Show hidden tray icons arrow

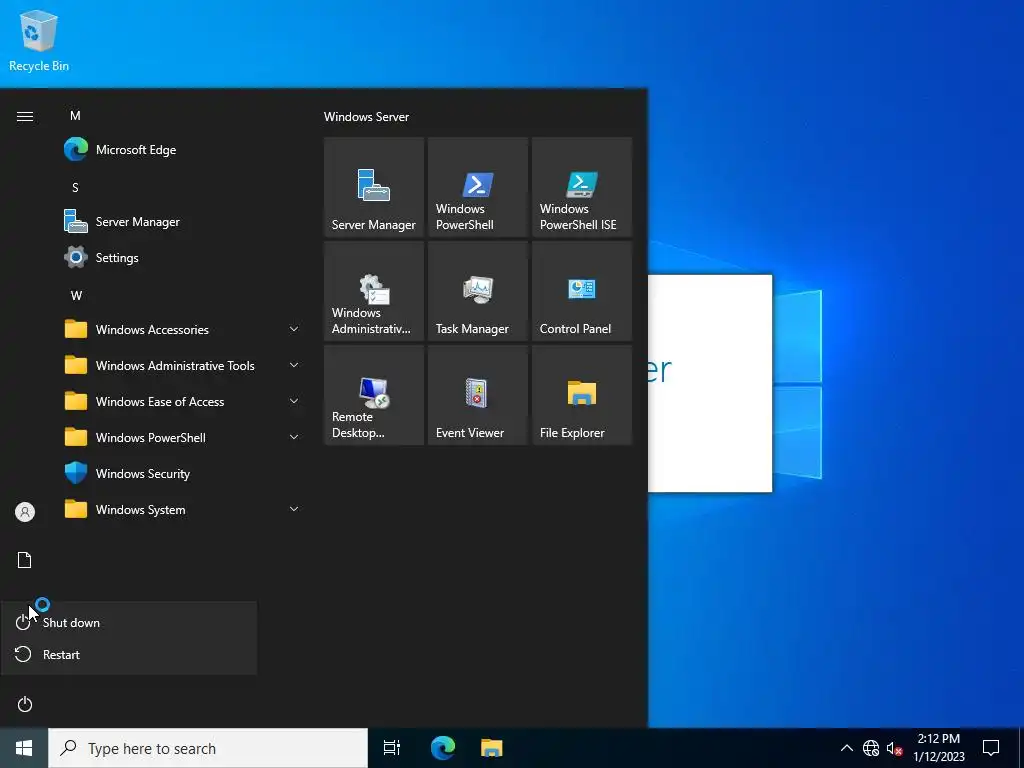pyautogui.click(x=846, y=748)
